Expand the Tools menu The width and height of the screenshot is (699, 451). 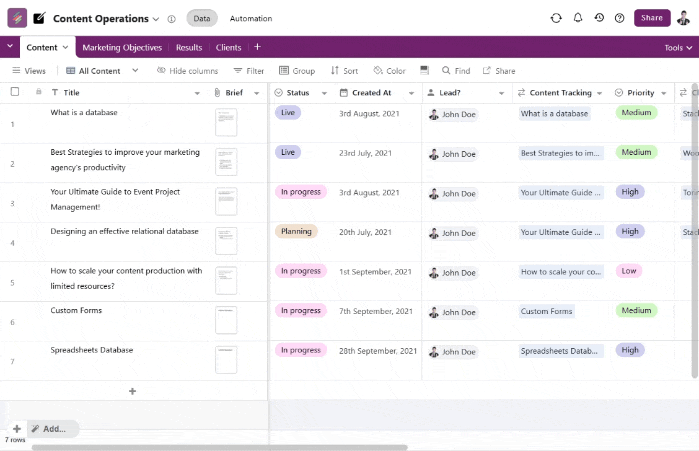(x=677, y=47)
